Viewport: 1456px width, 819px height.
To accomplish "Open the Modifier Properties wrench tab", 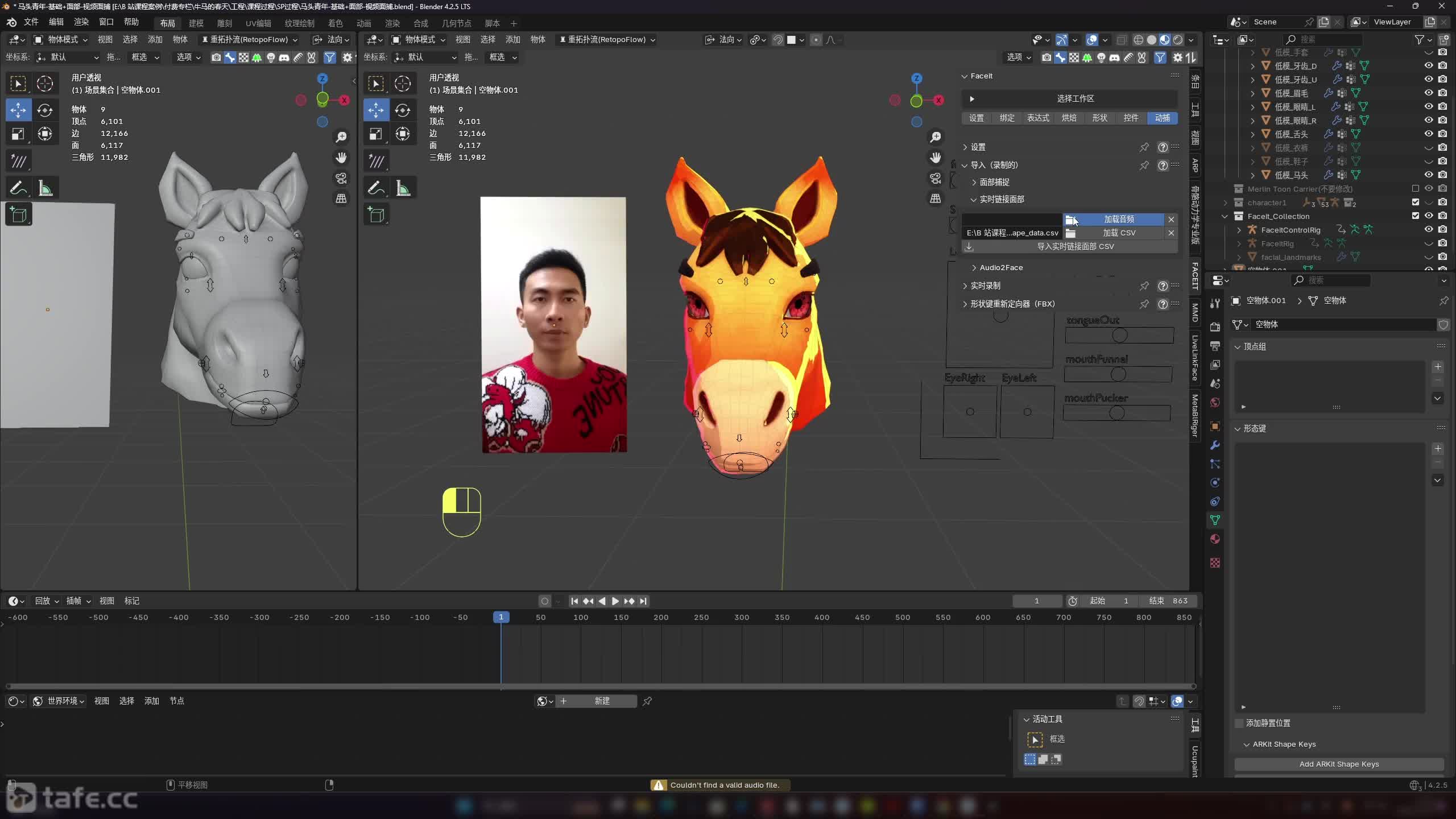I will [x=1215, y=445].
